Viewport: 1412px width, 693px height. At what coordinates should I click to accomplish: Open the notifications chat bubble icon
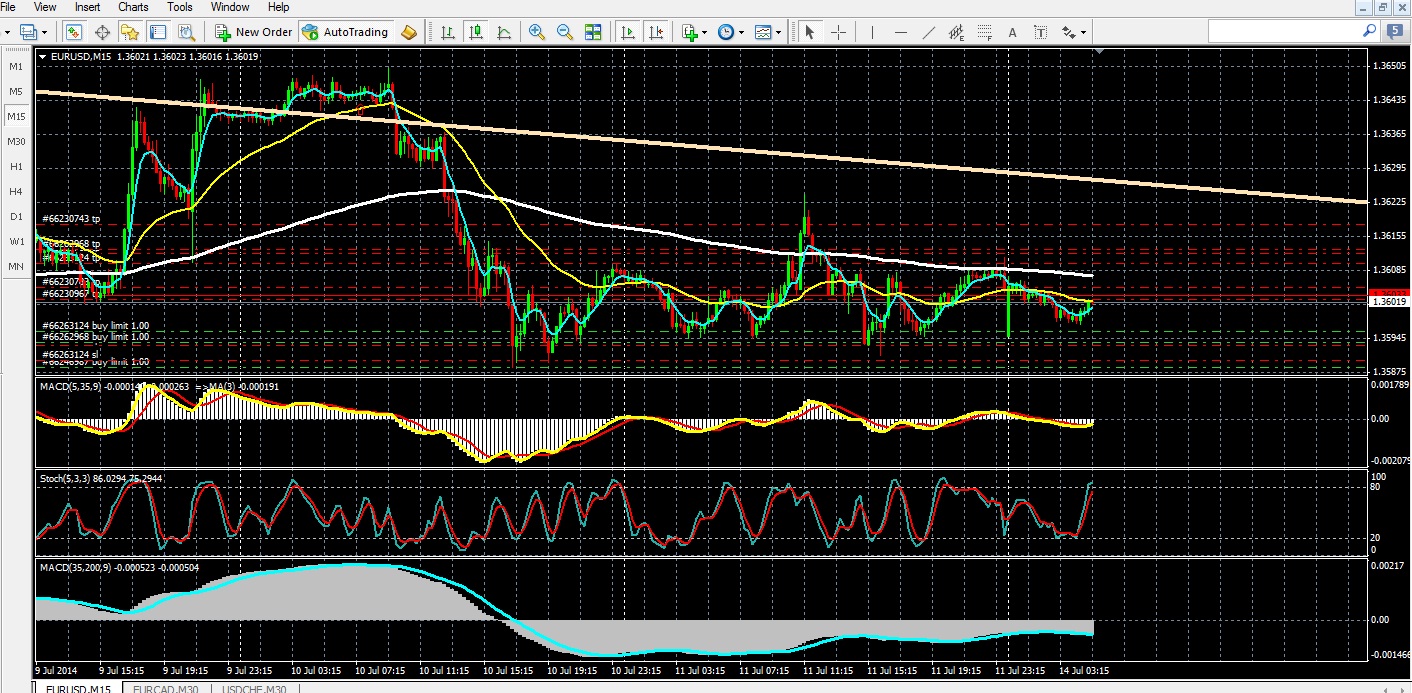[x=1395, y=31]
